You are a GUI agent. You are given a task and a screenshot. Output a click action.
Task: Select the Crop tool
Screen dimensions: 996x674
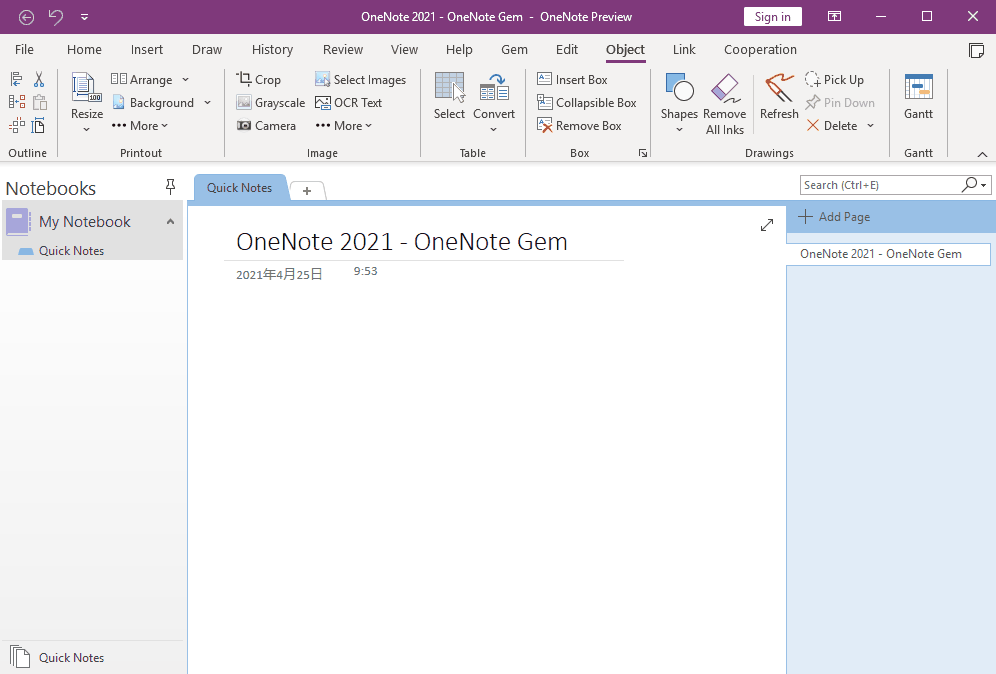pos(259,79)
